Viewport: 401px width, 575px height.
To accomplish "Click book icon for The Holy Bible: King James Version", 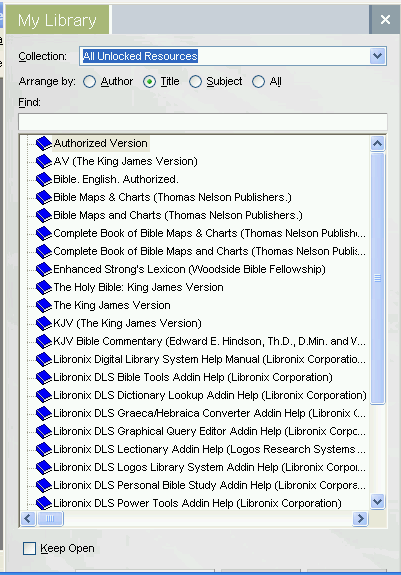I will click(x=44, y=287).
